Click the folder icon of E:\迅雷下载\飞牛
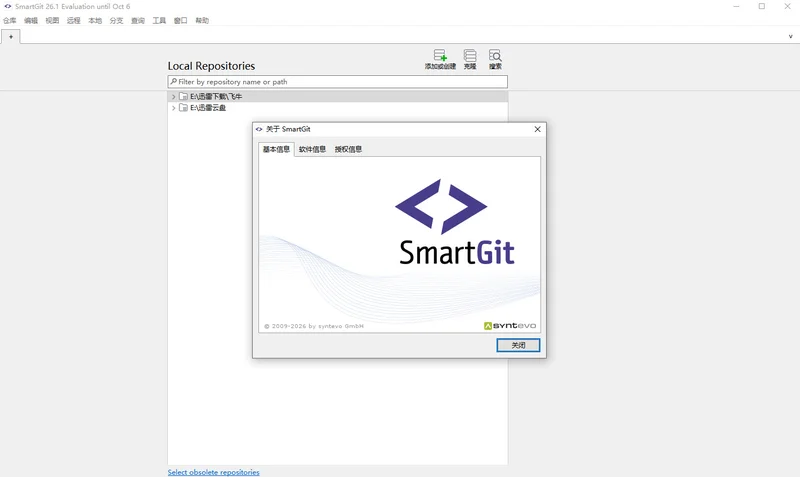 (x=183, y=96)
